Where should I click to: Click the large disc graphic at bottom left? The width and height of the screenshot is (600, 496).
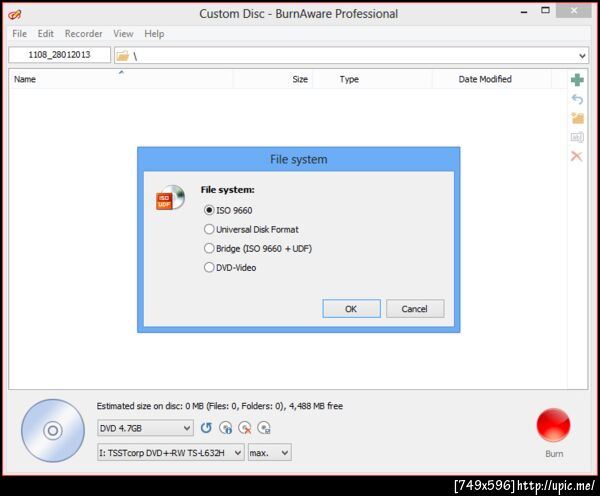click(x=53, y=431)
